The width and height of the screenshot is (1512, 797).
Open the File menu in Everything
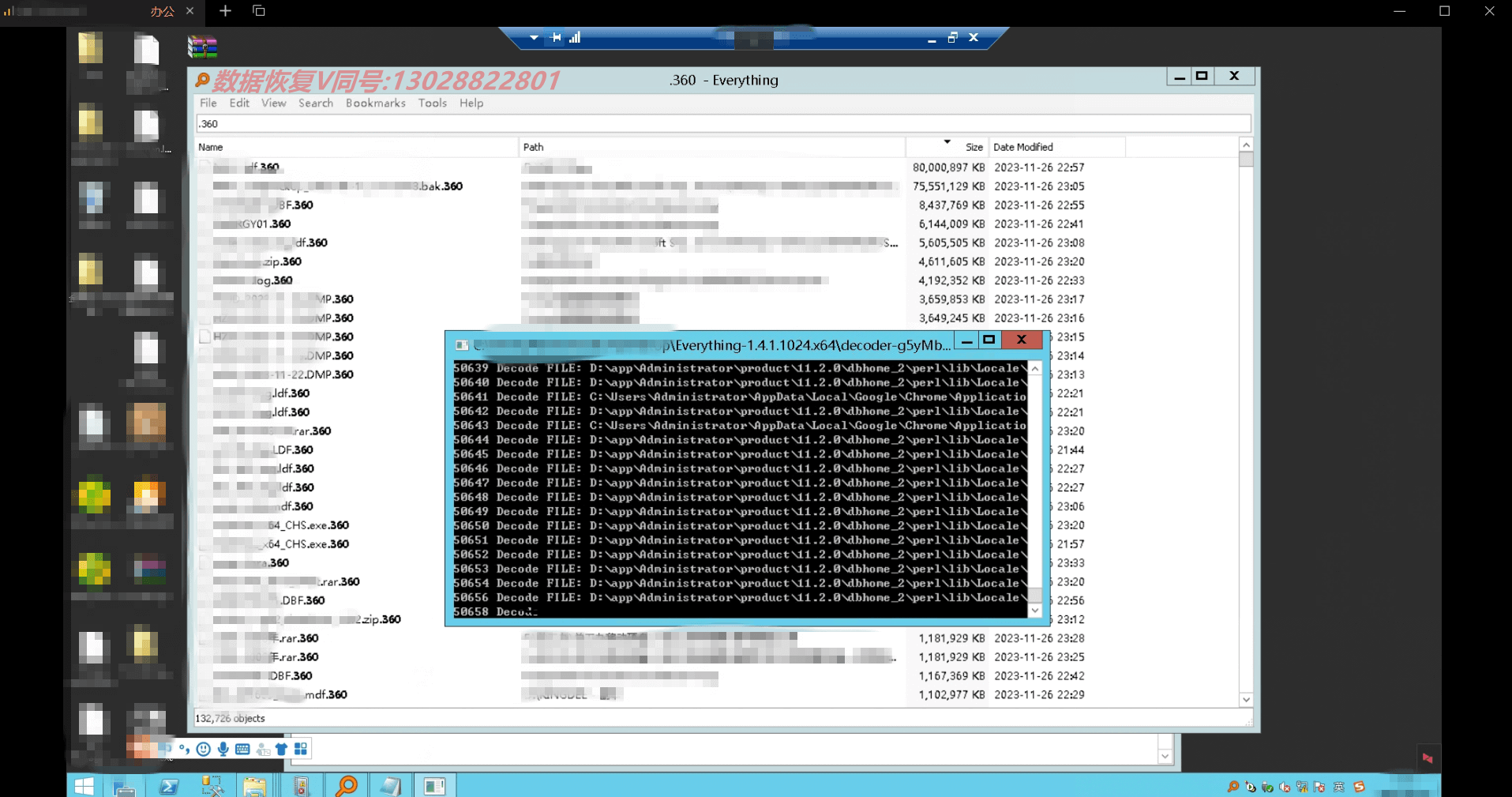208,103
